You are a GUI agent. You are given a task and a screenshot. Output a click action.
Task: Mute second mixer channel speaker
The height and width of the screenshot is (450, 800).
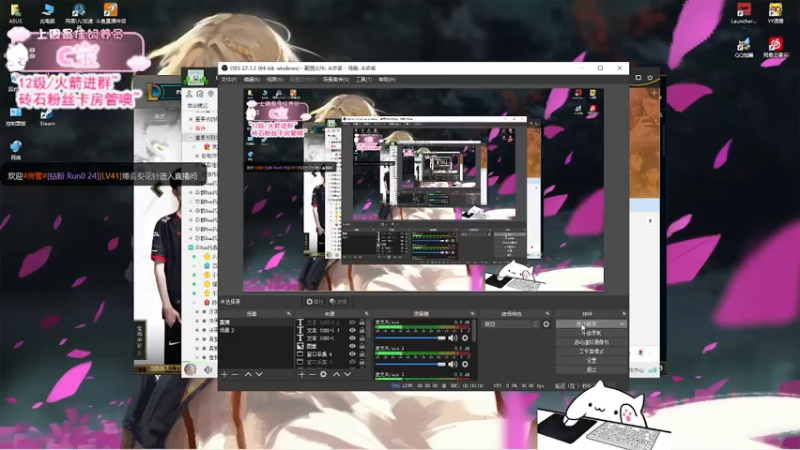(453, 364)
